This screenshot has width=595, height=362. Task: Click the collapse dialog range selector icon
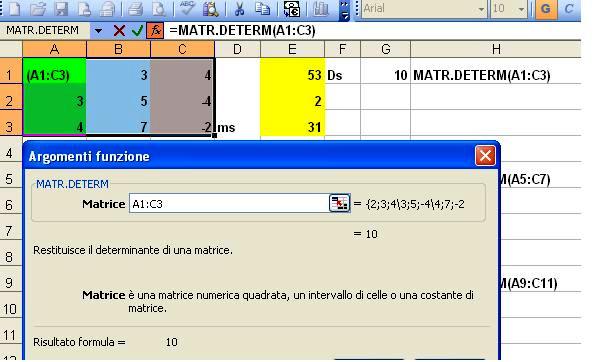tap(339, 203)
